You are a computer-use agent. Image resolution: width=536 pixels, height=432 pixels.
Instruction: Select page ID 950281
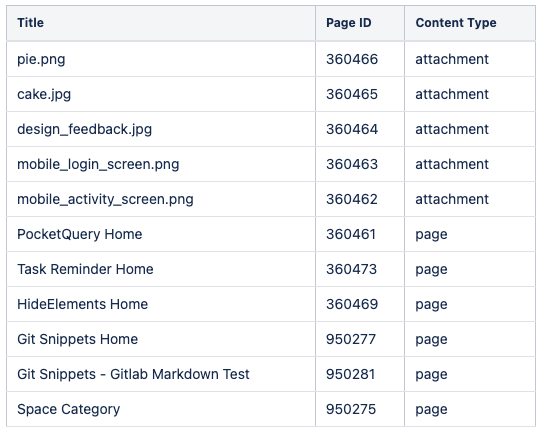tap(350, 374)
